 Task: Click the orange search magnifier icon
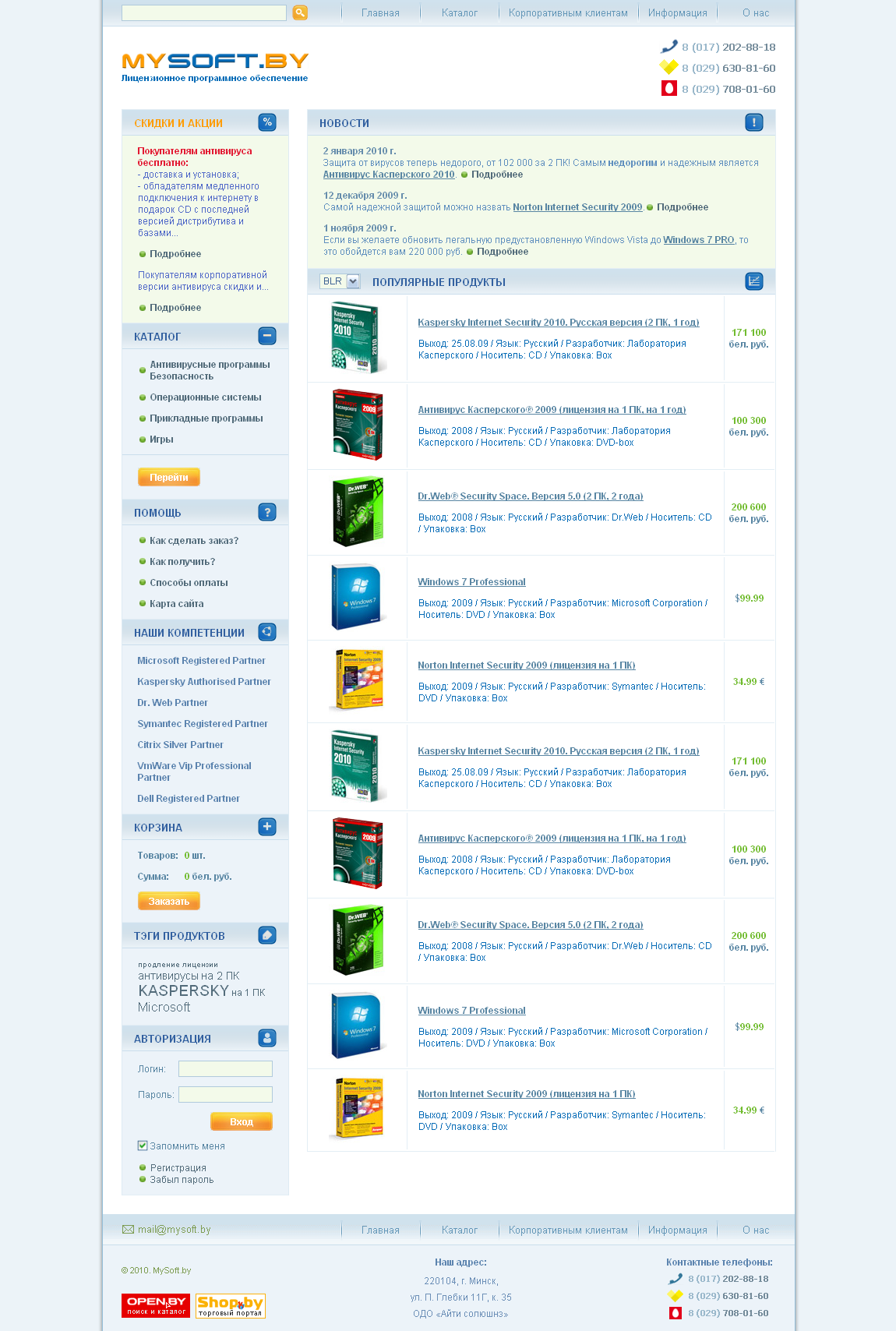[300, 12]
